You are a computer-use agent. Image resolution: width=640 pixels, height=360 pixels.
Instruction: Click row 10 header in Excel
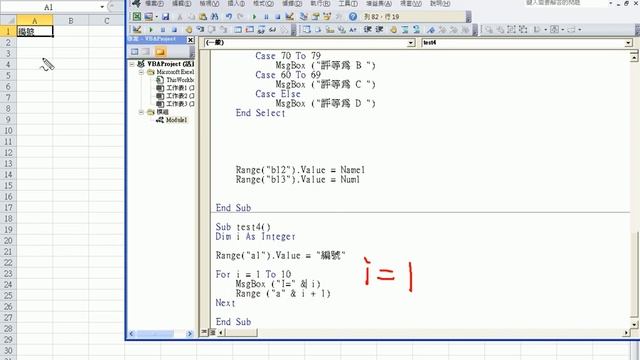8,131
